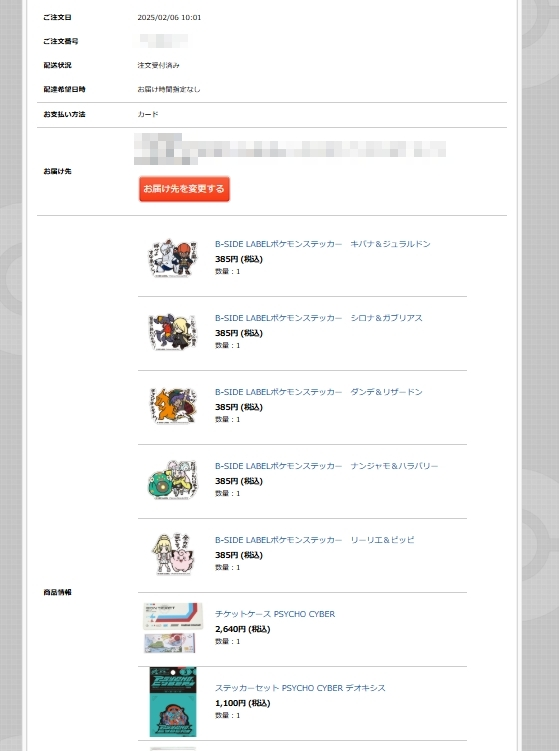This screenshot has height=751, width=559.
Task: Open the キバナ＆ジュラルドン sticker product link
Action: point(322,244)
